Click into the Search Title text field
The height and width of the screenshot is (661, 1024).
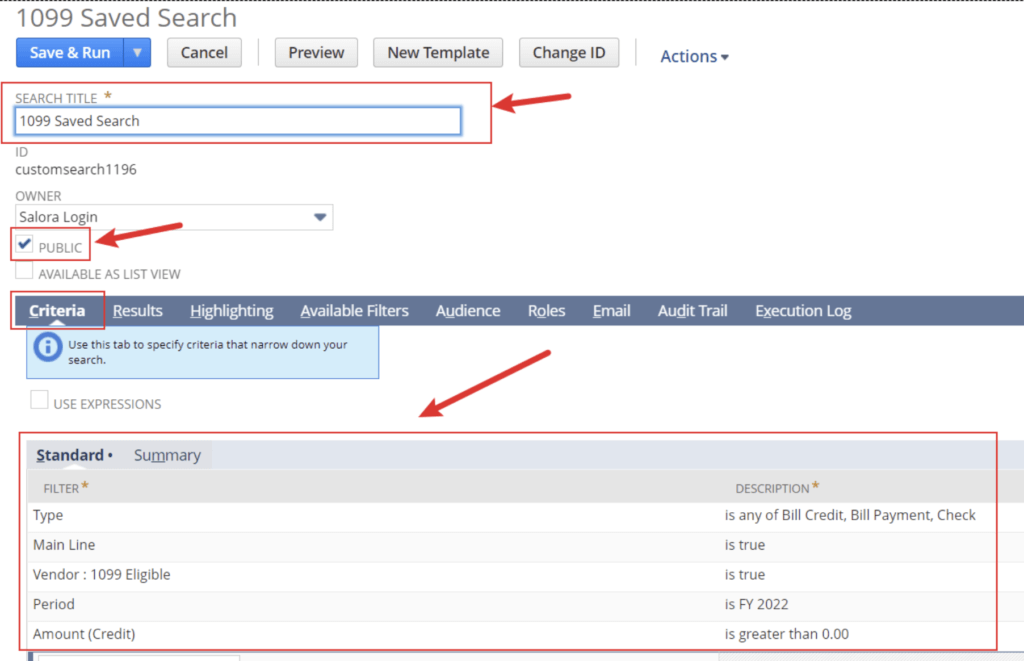pyautogui.click(x=238, y=121)
